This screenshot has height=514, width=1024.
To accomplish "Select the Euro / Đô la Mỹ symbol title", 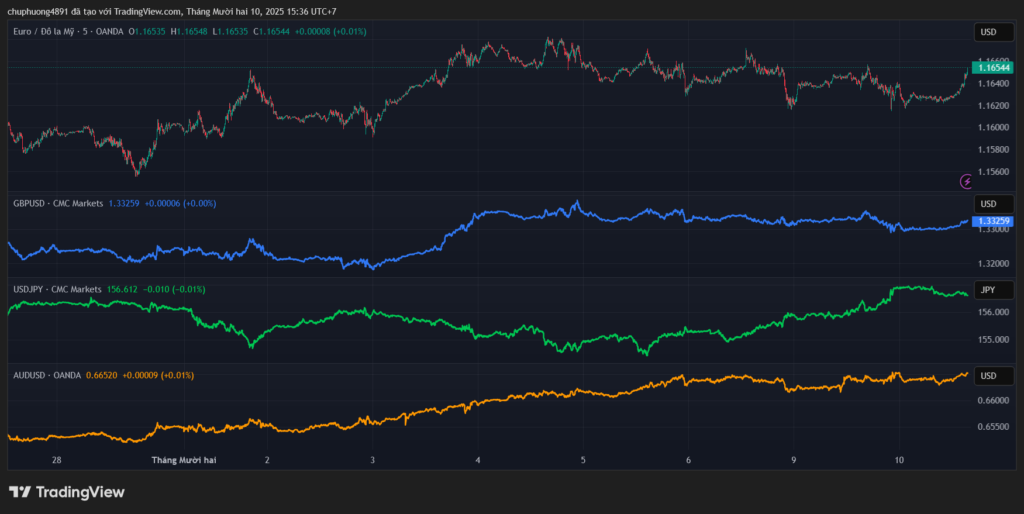I will [x=56, y=32].
